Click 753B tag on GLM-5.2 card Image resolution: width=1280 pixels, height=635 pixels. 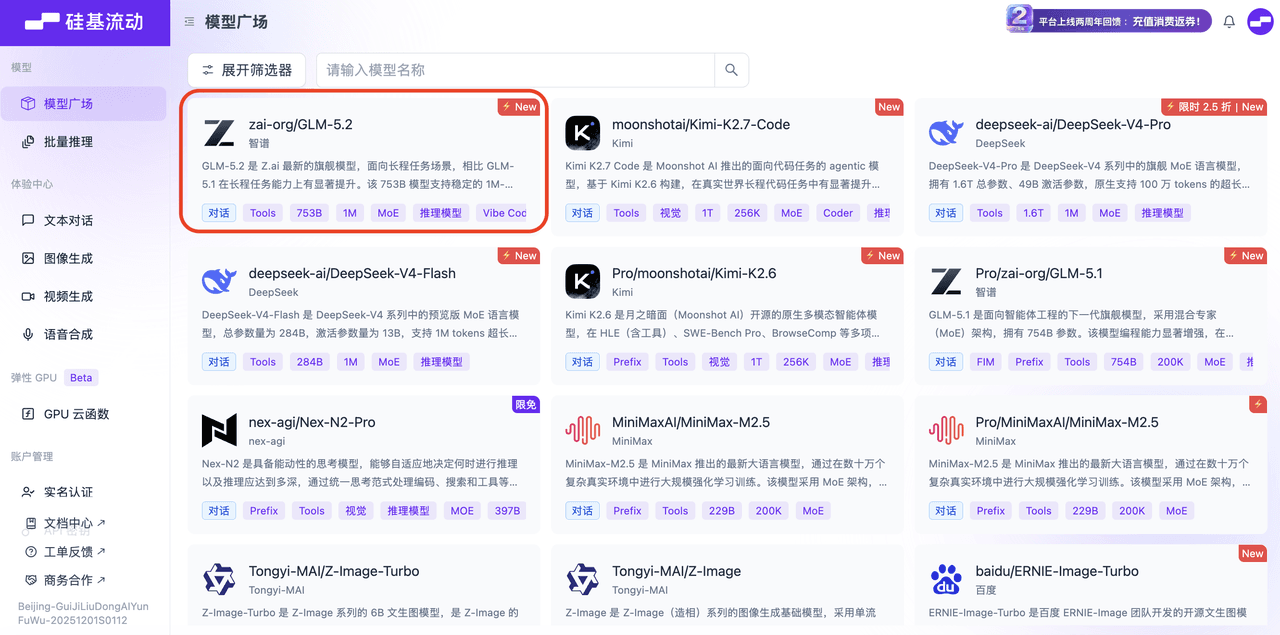pyautogui.click(x=309, y=213)
